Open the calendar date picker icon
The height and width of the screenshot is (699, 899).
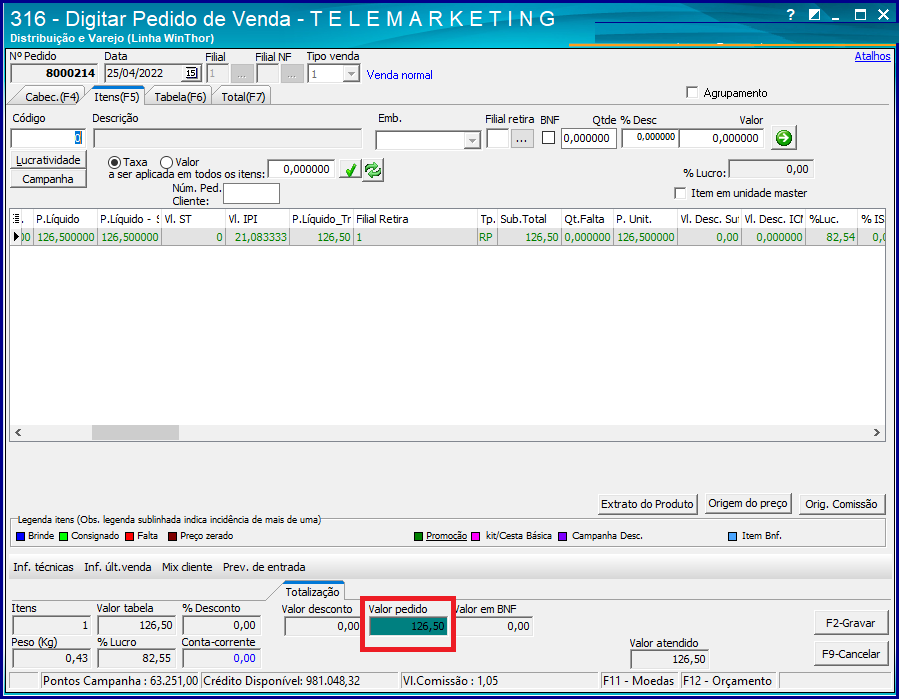coord(191,73)
